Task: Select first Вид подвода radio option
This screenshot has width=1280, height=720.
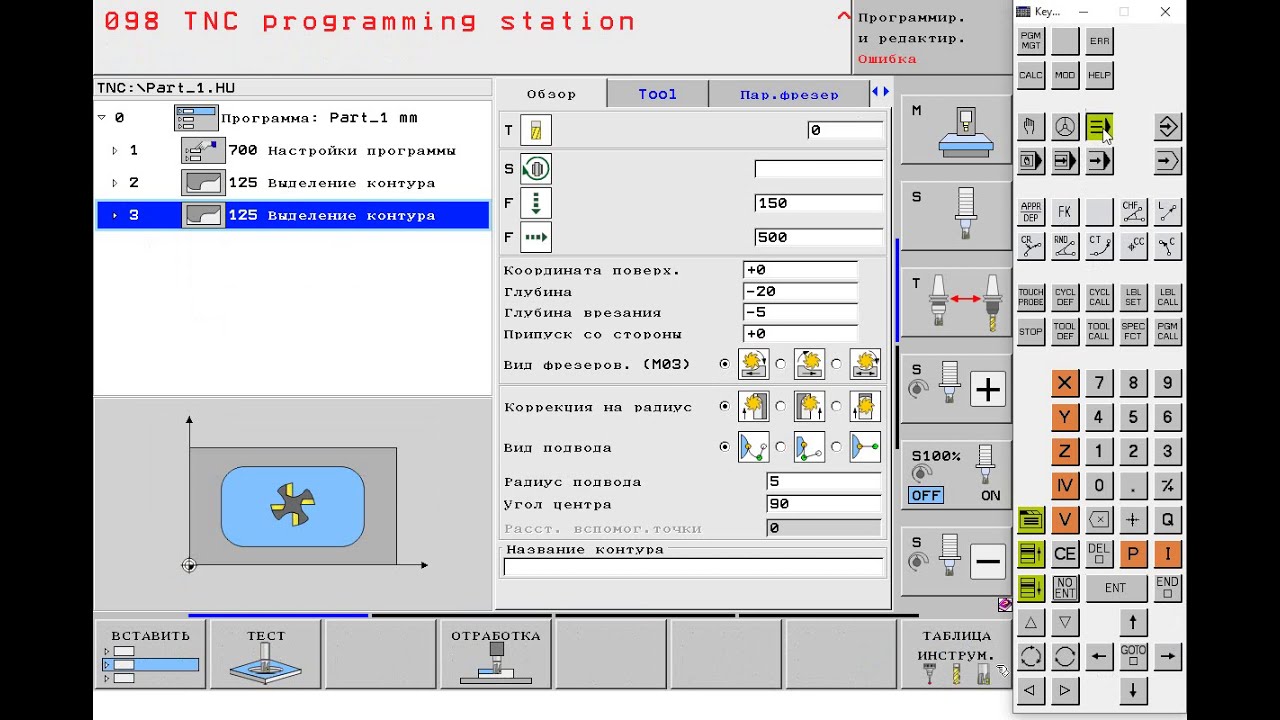Action: [724, 447]
